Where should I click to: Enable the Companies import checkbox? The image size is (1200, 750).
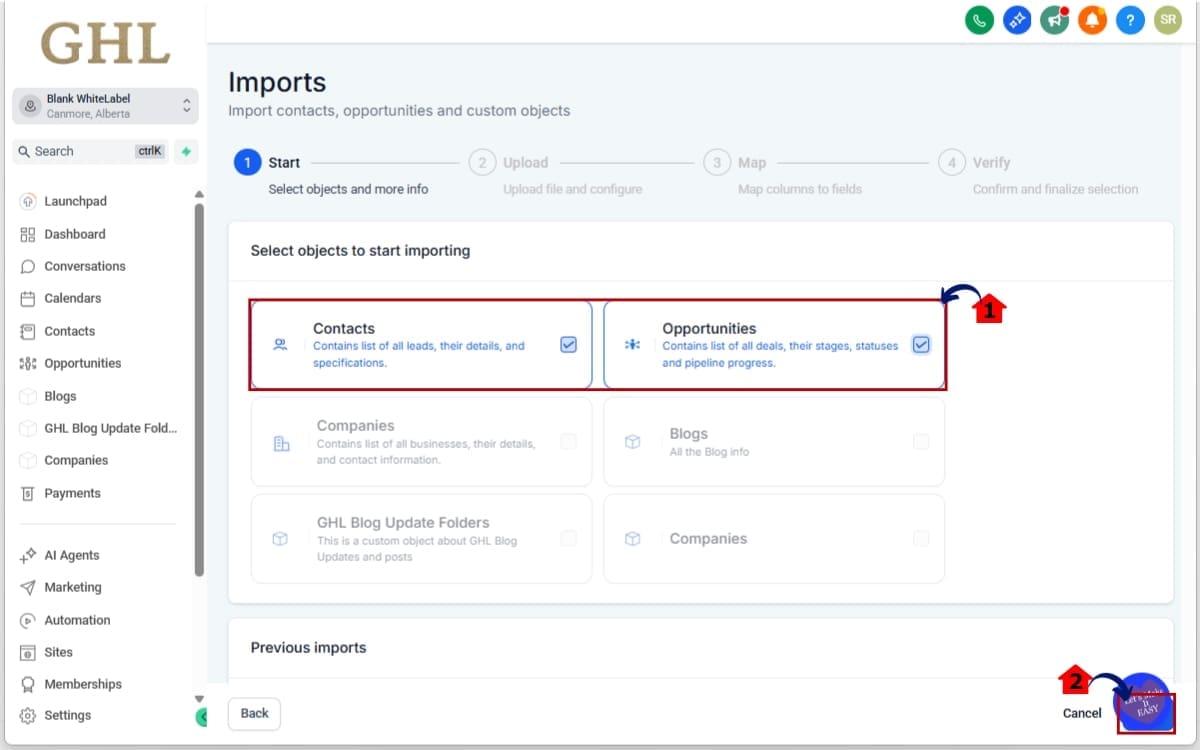[x=568, y=441]
